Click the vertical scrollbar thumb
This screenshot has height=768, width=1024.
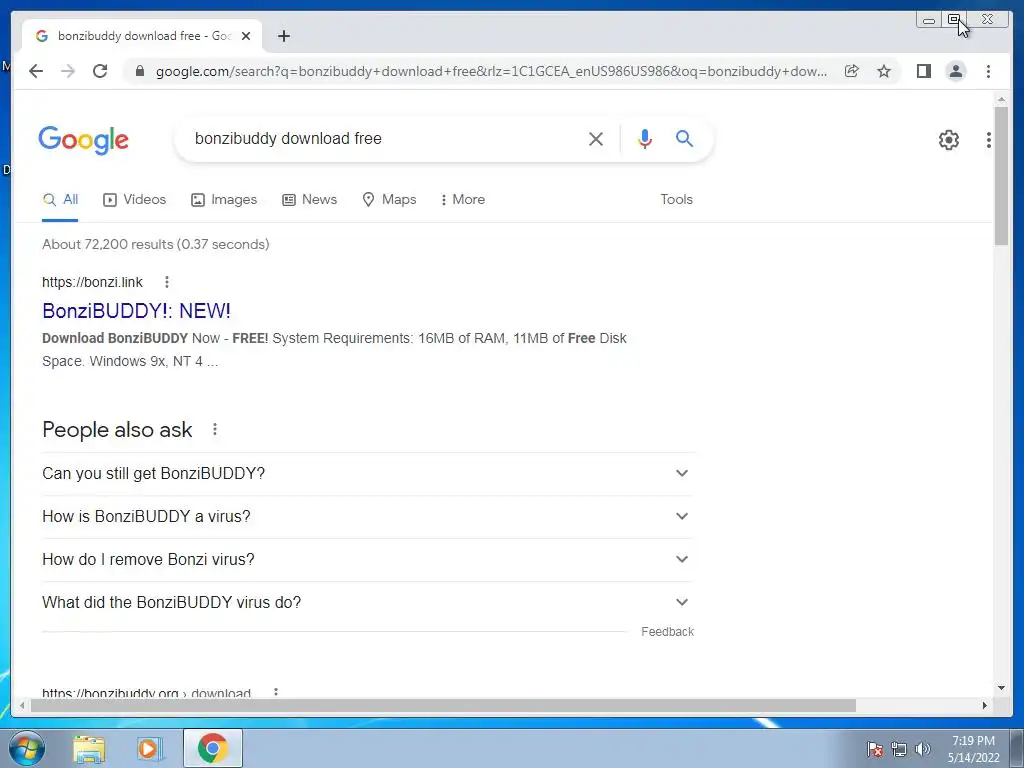tap(1001, 176)
